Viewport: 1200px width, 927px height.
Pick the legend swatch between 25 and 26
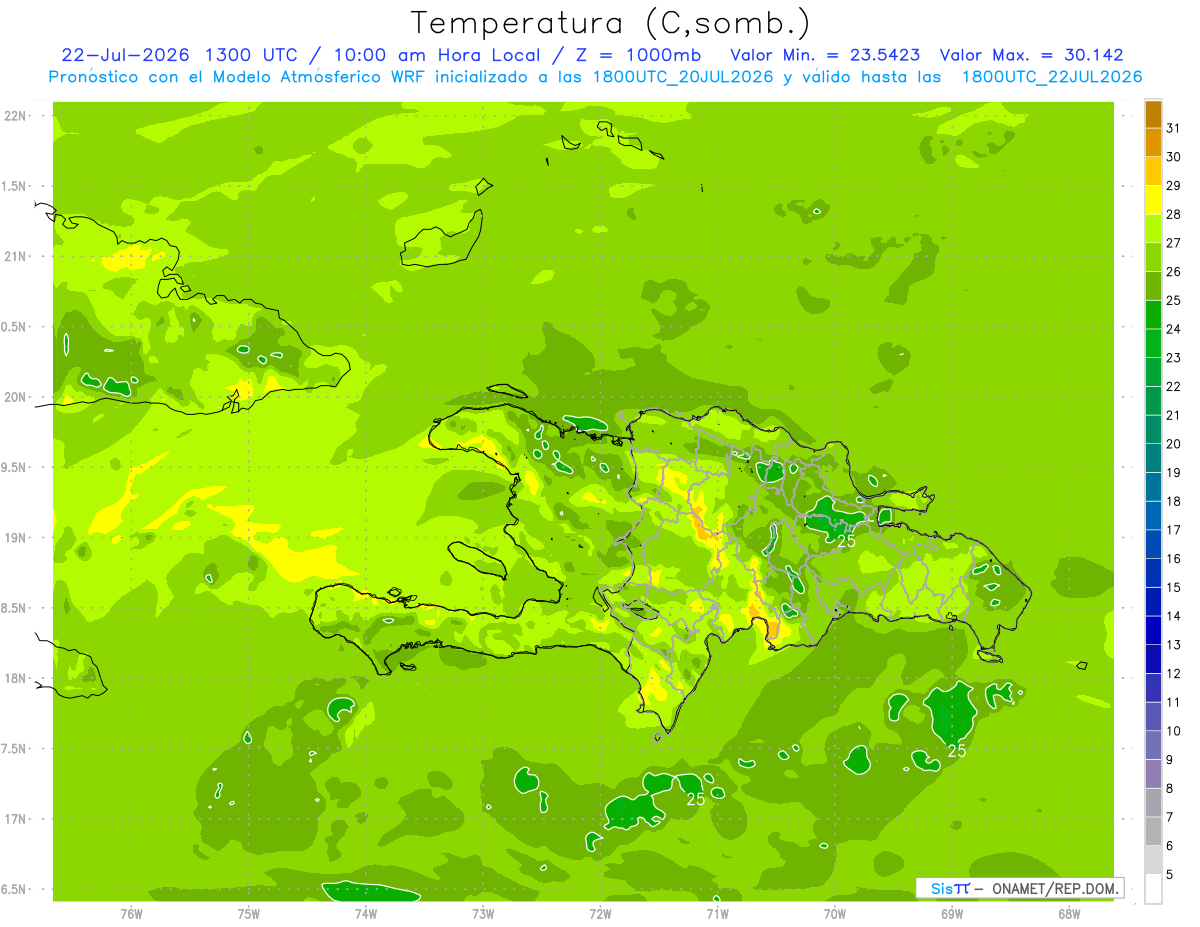1153,286
